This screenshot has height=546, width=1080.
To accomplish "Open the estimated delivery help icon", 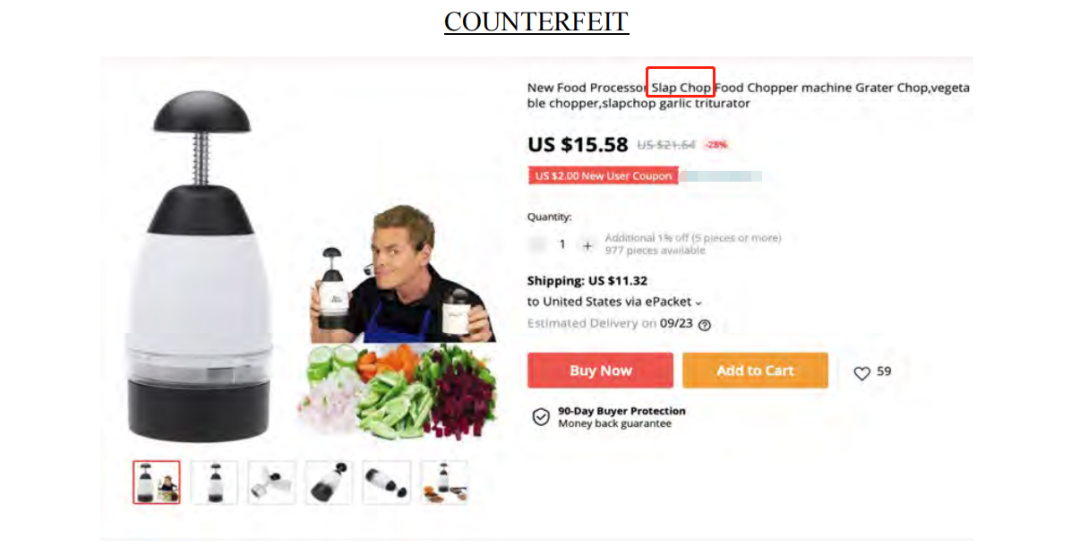I will pyautogui.click(x=704, y=325).
